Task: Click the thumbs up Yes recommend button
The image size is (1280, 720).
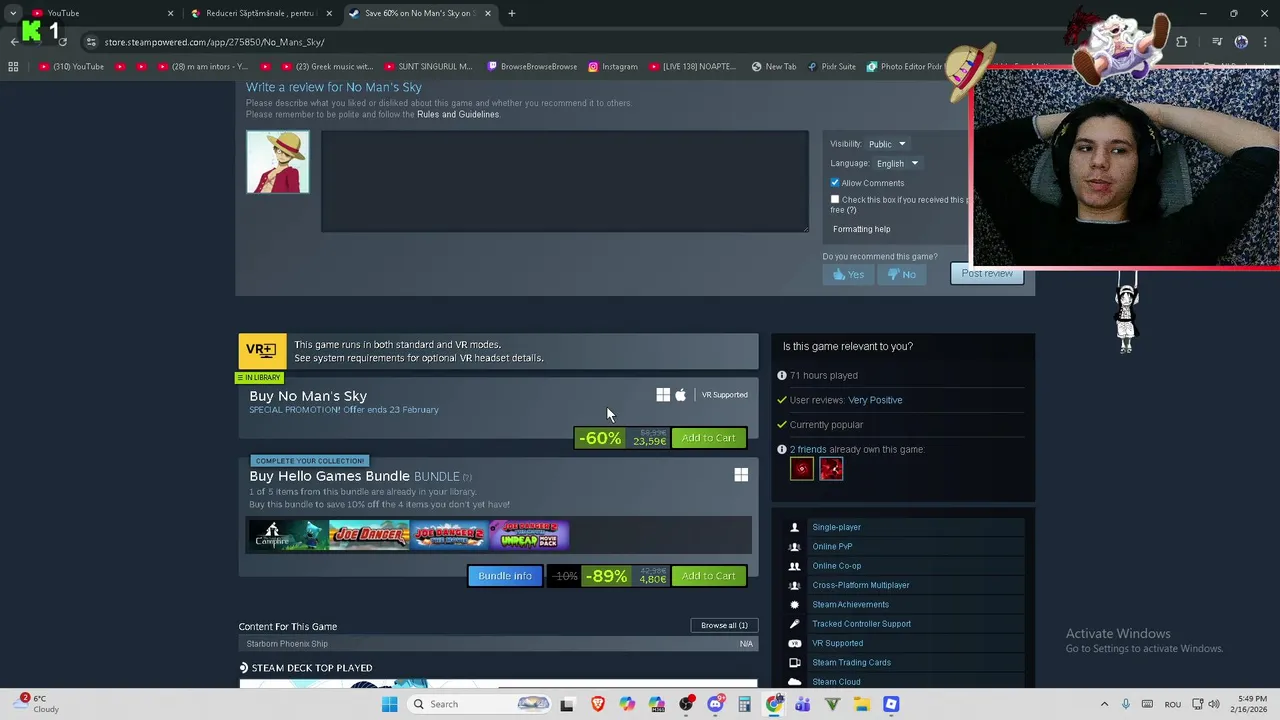Action: 848,274
